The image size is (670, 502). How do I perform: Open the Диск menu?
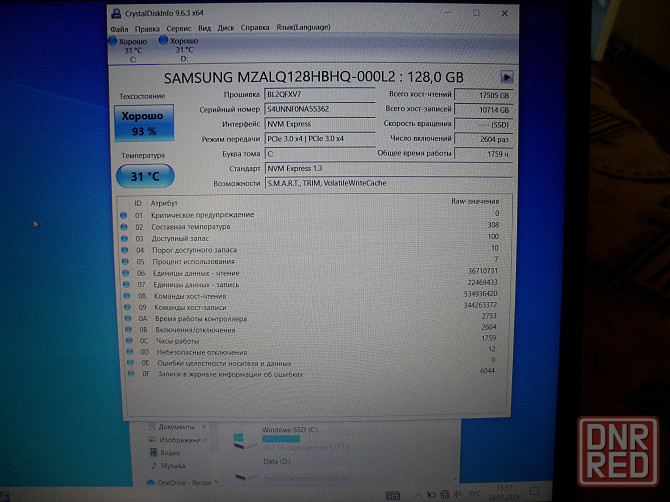coord(226,28)
